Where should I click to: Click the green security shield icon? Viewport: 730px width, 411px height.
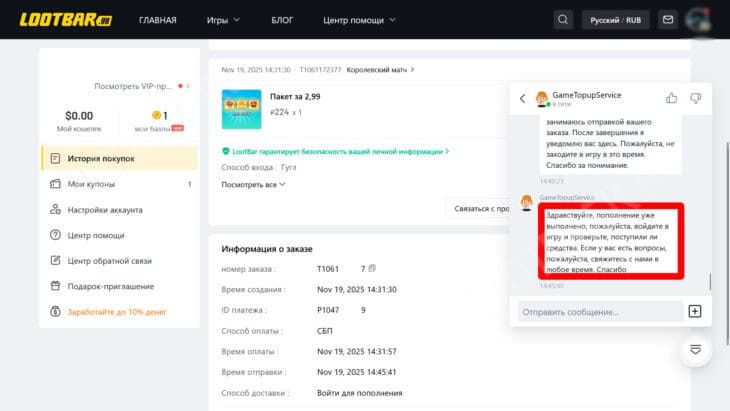(x=226, y=151)
